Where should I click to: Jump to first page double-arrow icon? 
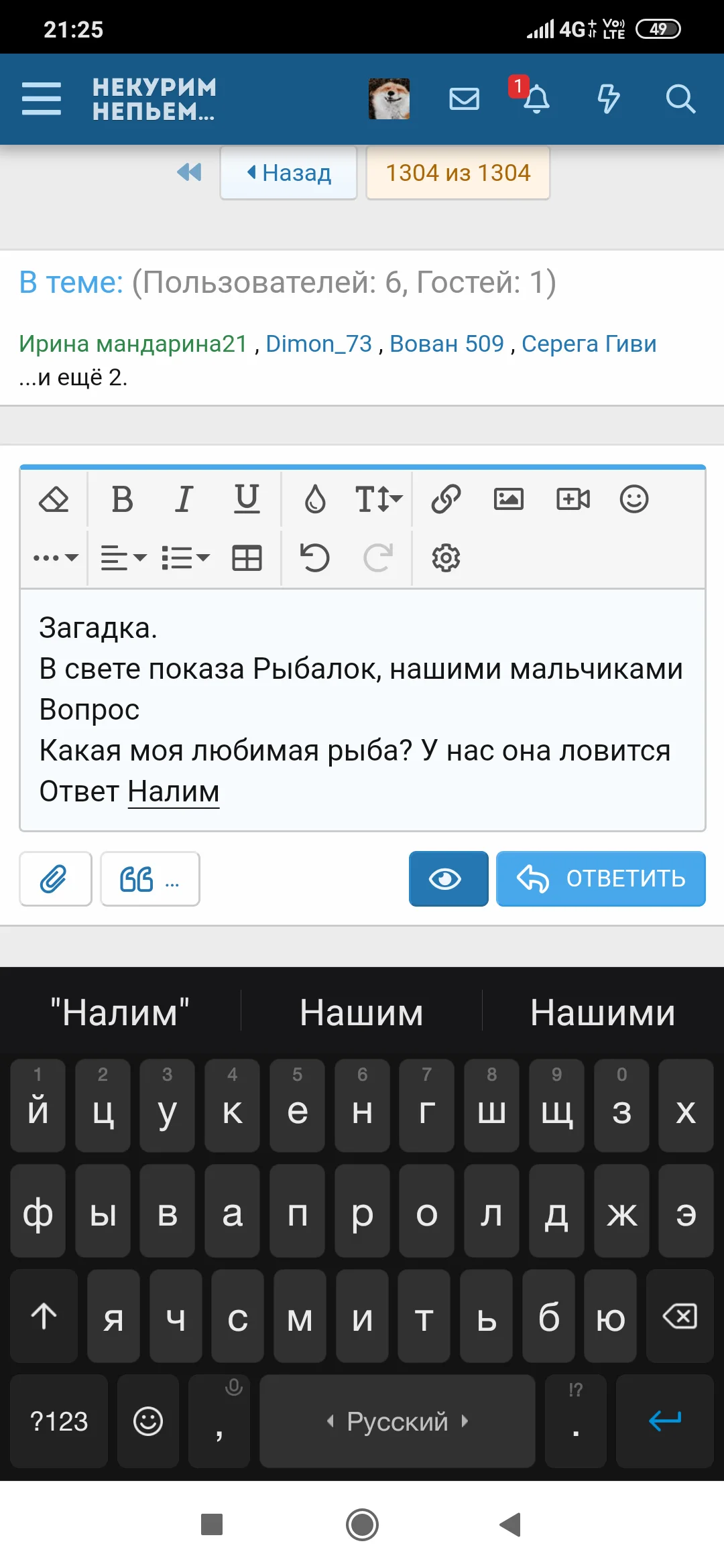point(189,172)
